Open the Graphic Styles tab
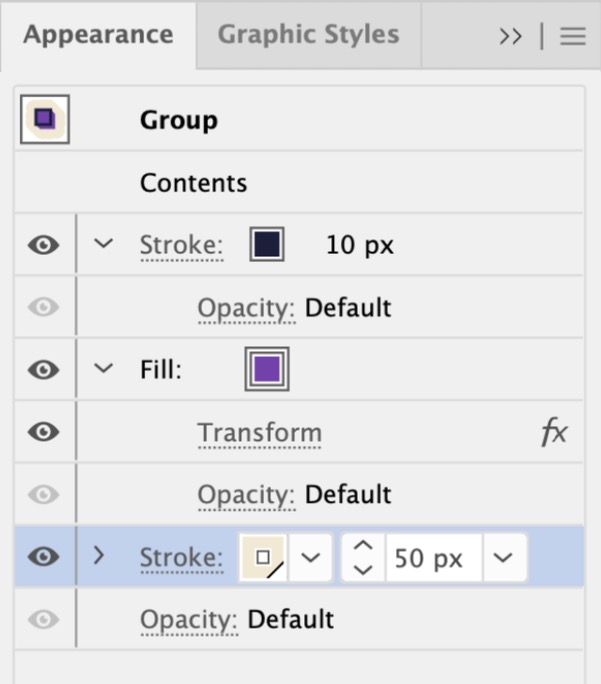Viewport: 601px width, 684px height. coord(308,35)
